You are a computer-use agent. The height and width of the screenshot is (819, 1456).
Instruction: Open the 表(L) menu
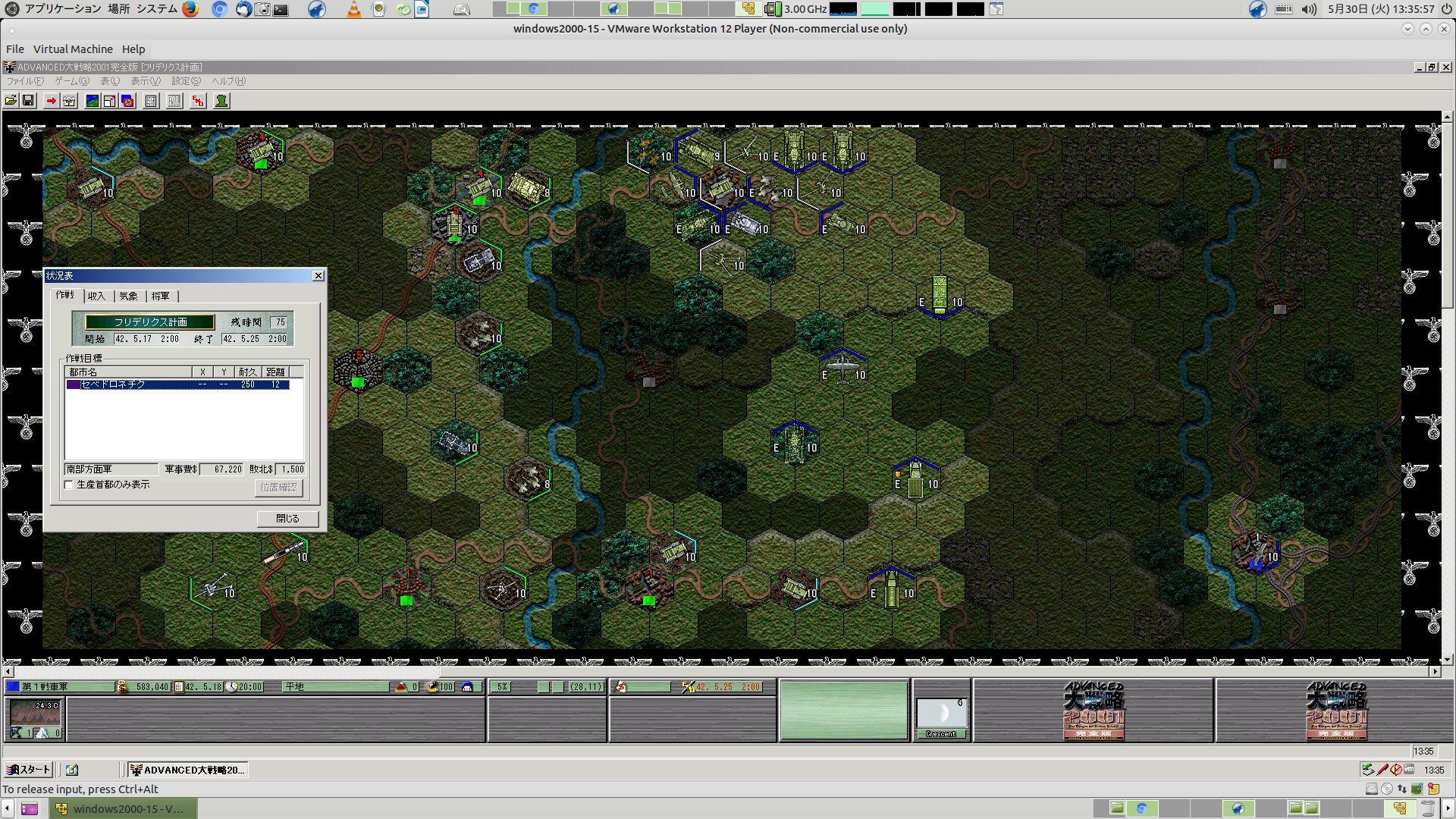click(110, 81)
